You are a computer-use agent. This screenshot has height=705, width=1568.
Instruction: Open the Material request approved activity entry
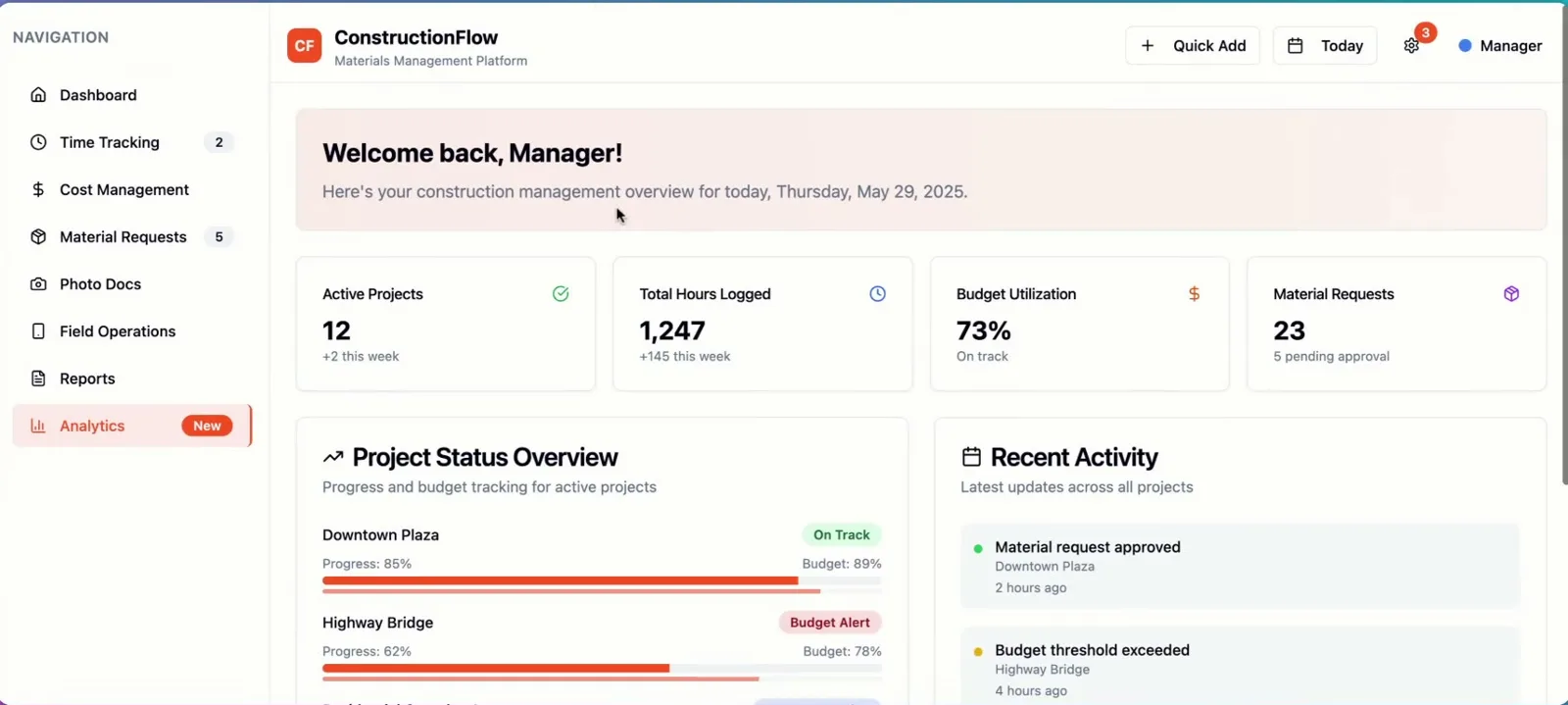(x=1240, y=567)
